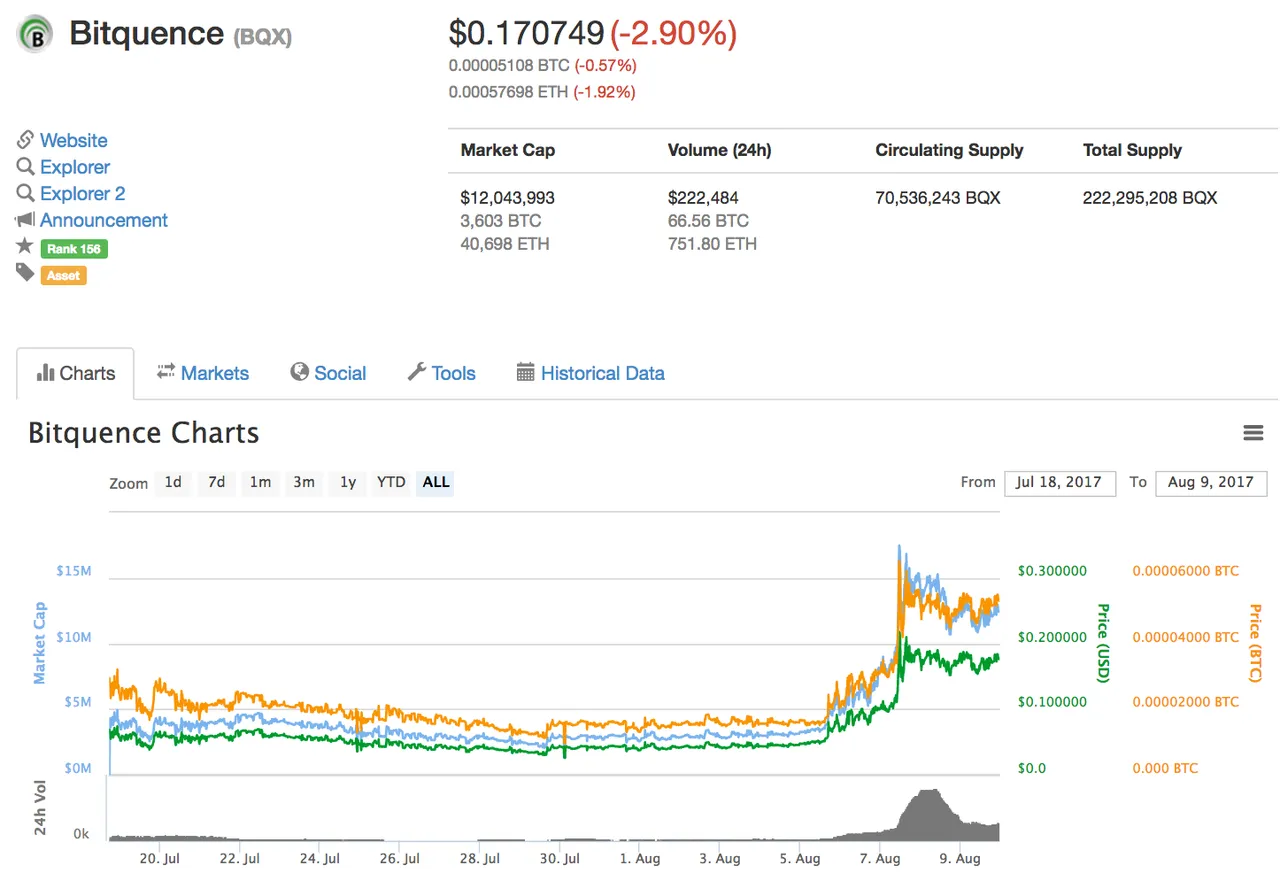Click the To date field Aug 9, 2017
The image size is (1280, 882).
coord(1211,483)
